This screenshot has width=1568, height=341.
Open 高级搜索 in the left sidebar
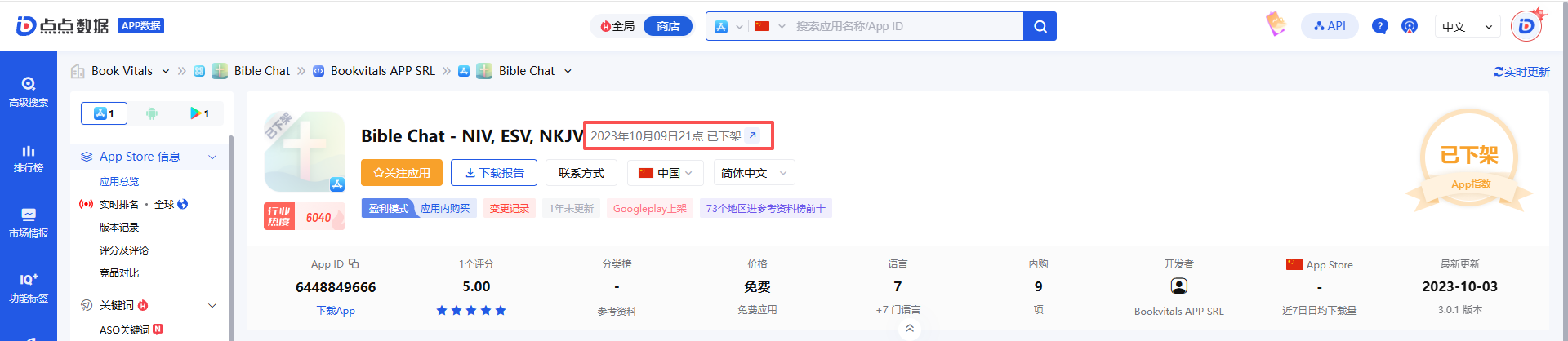[29, 91]
